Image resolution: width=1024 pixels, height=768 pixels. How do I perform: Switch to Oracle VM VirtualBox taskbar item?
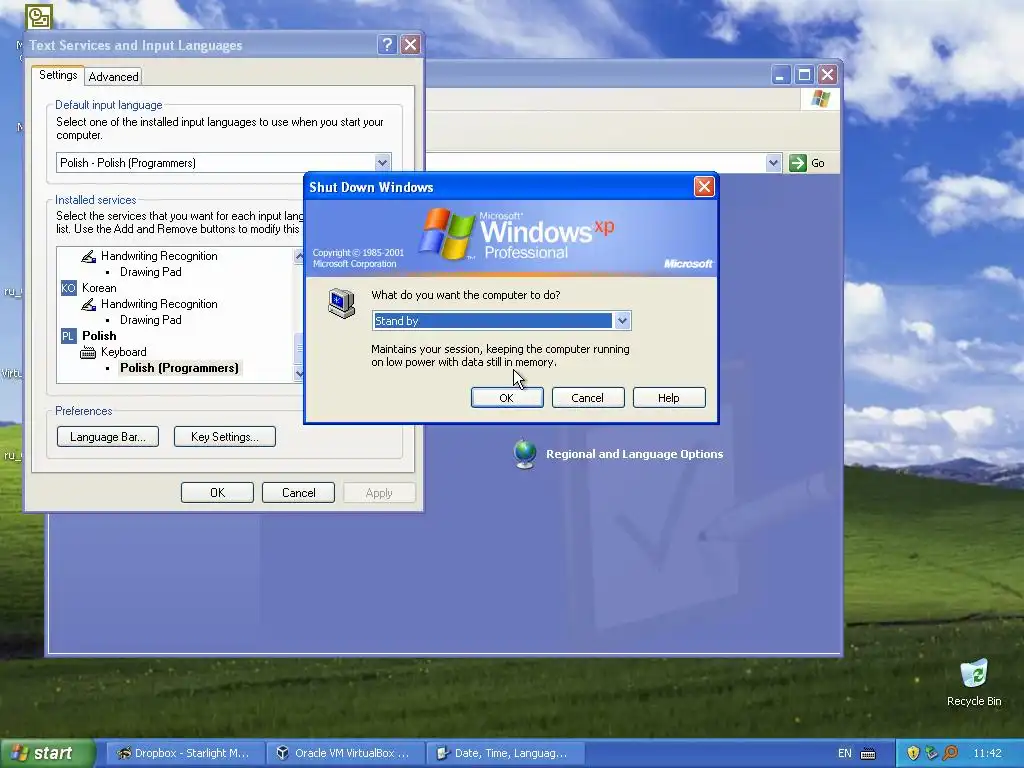346,753
